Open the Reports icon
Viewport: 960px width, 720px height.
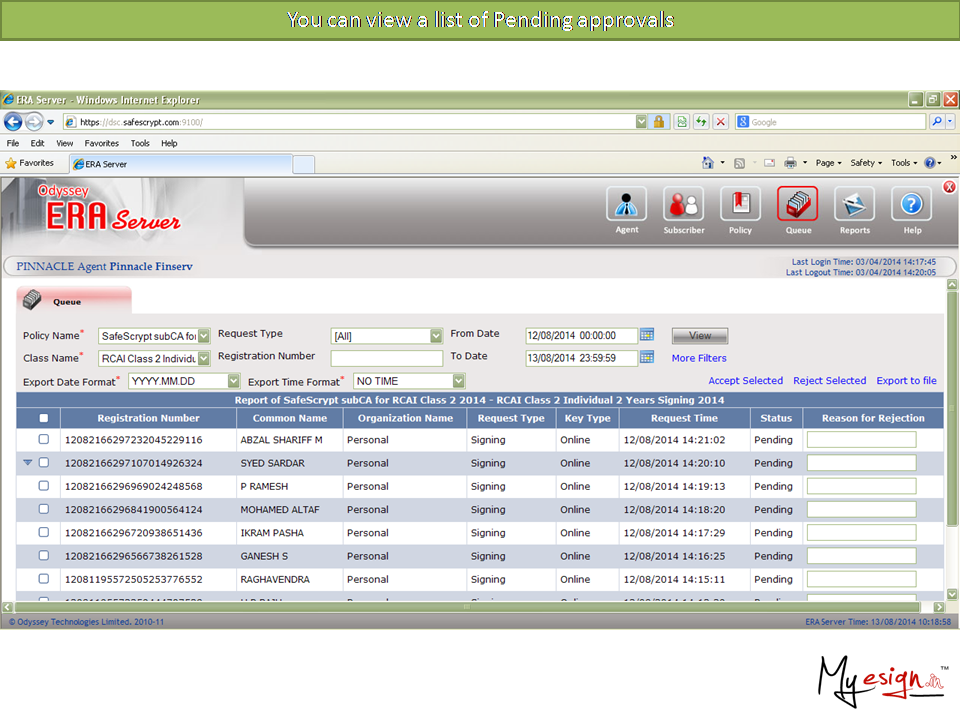854,204
